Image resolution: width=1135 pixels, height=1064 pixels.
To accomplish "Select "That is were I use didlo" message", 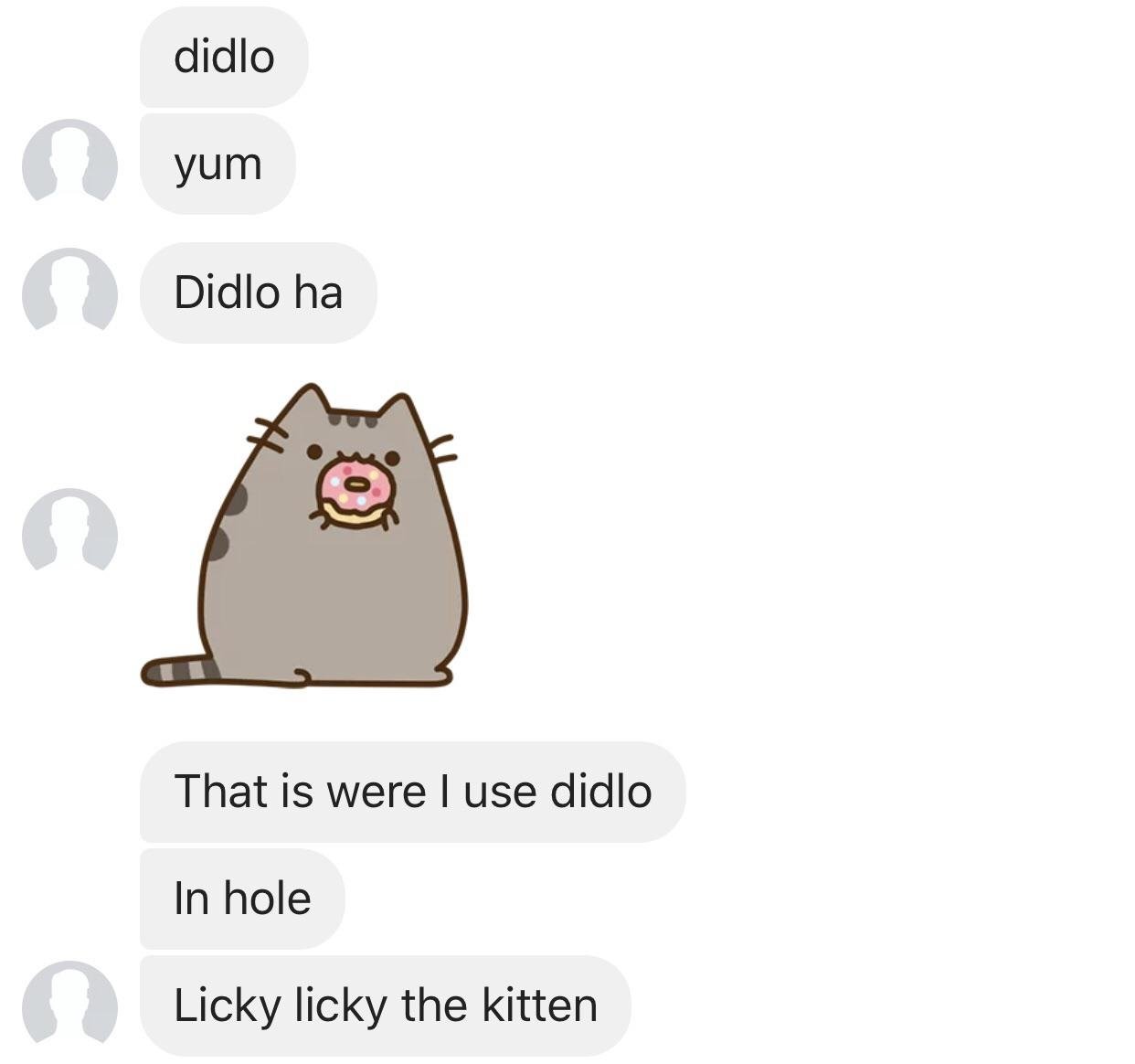I will (412, 792).
